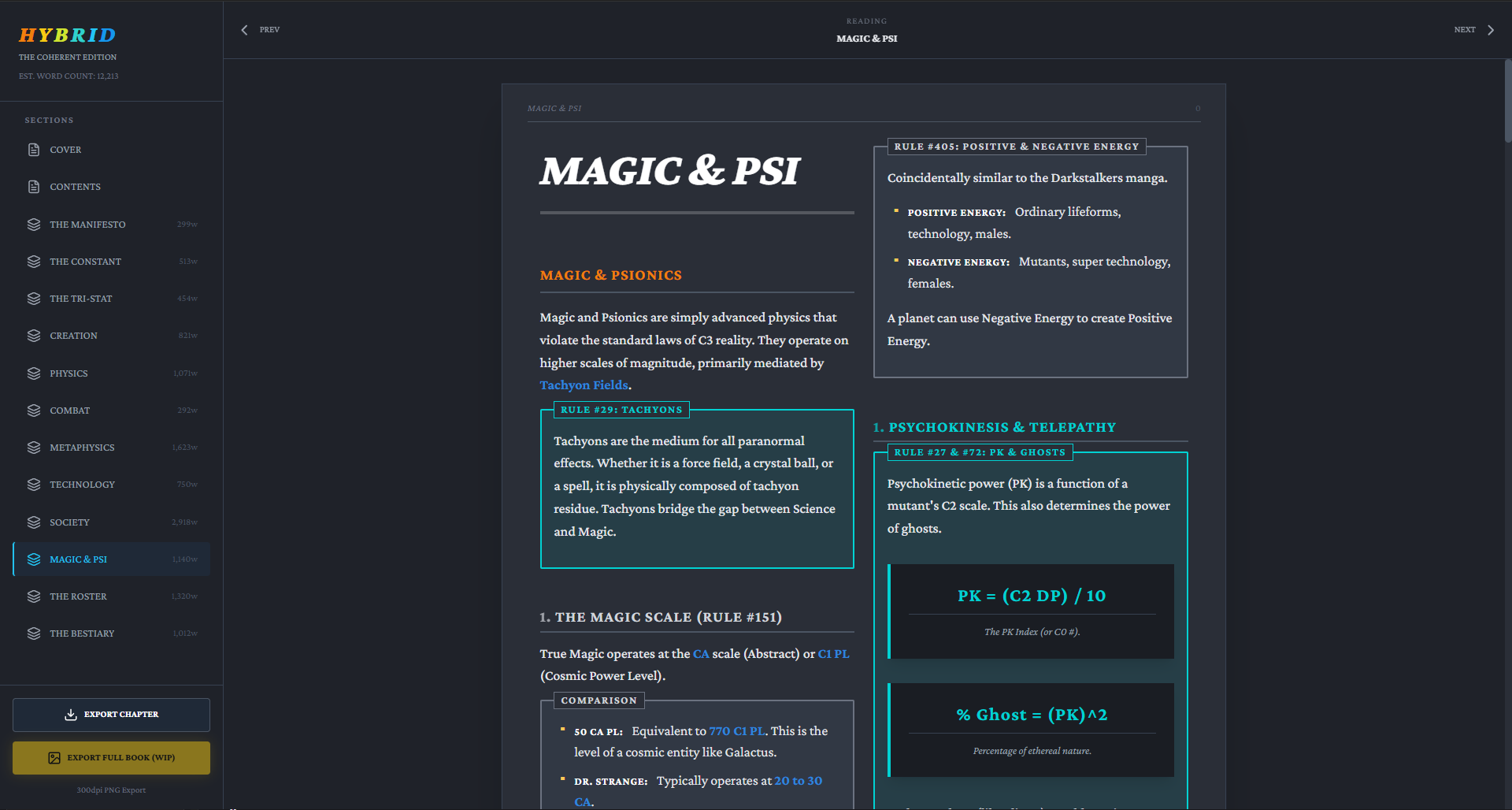The image size is (1512, 810).
Task: Click the '1,623w' Metaphysics word count
Action: (x=184, y=448)
